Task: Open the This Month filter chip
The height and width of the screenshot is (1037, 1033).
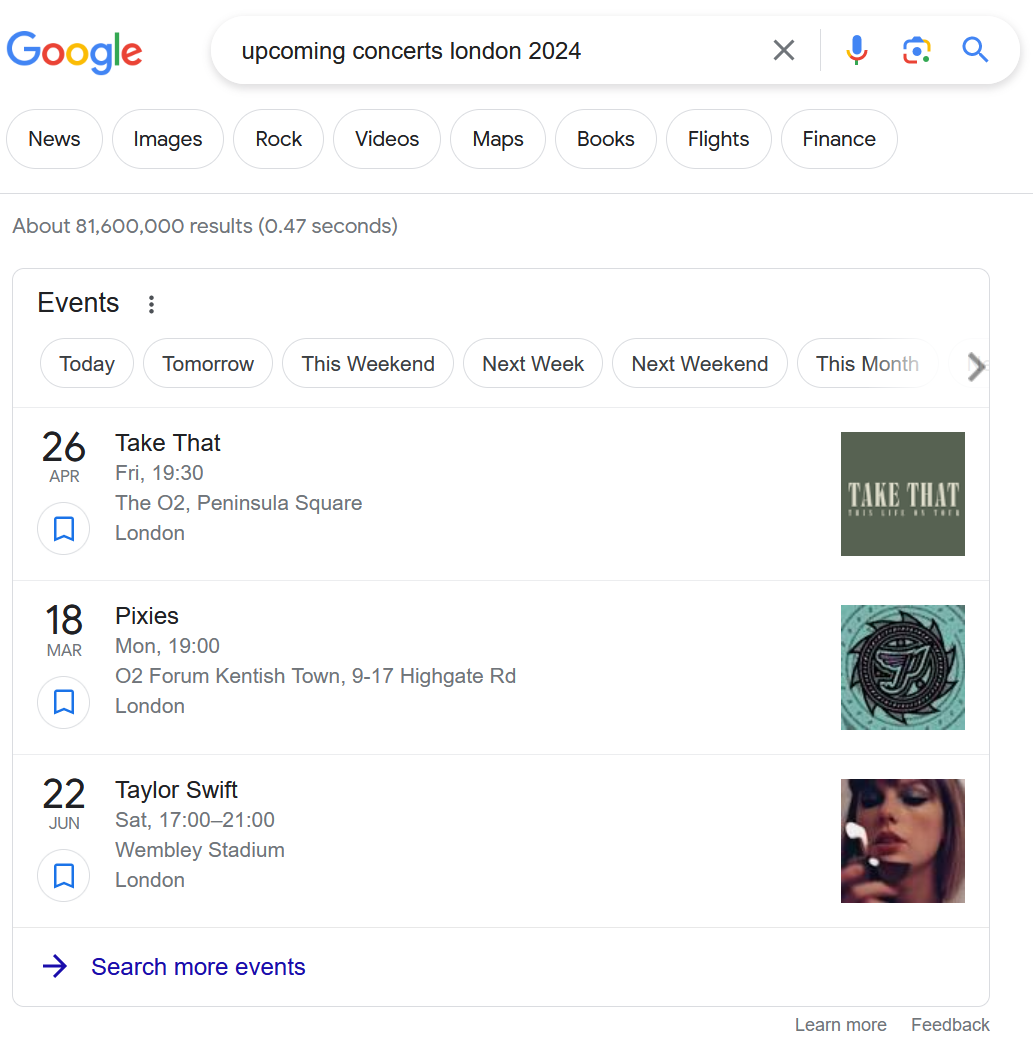Action: 868,363
